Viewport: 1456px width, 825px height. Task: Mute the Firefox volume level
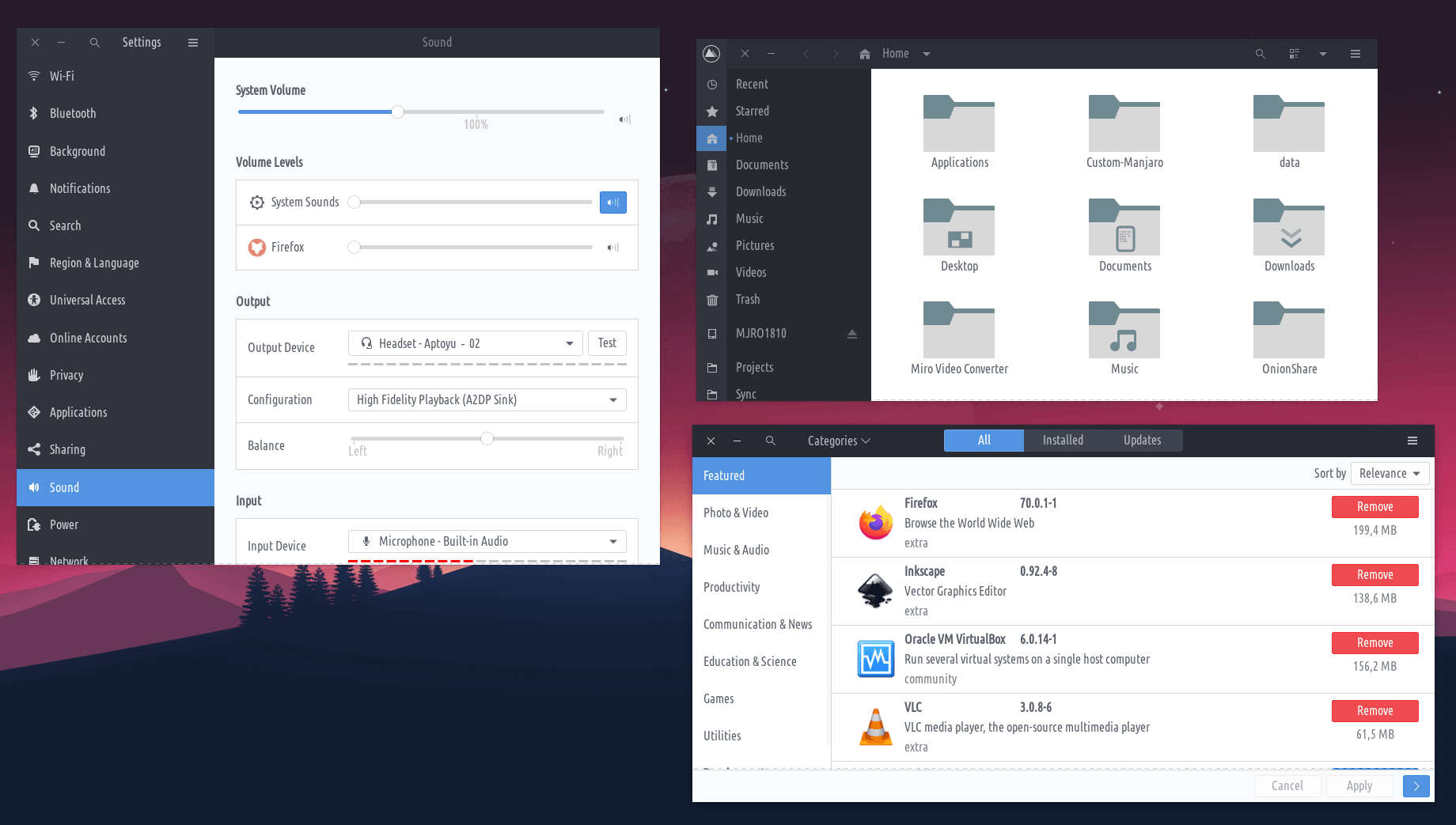(x=612, y=248)
